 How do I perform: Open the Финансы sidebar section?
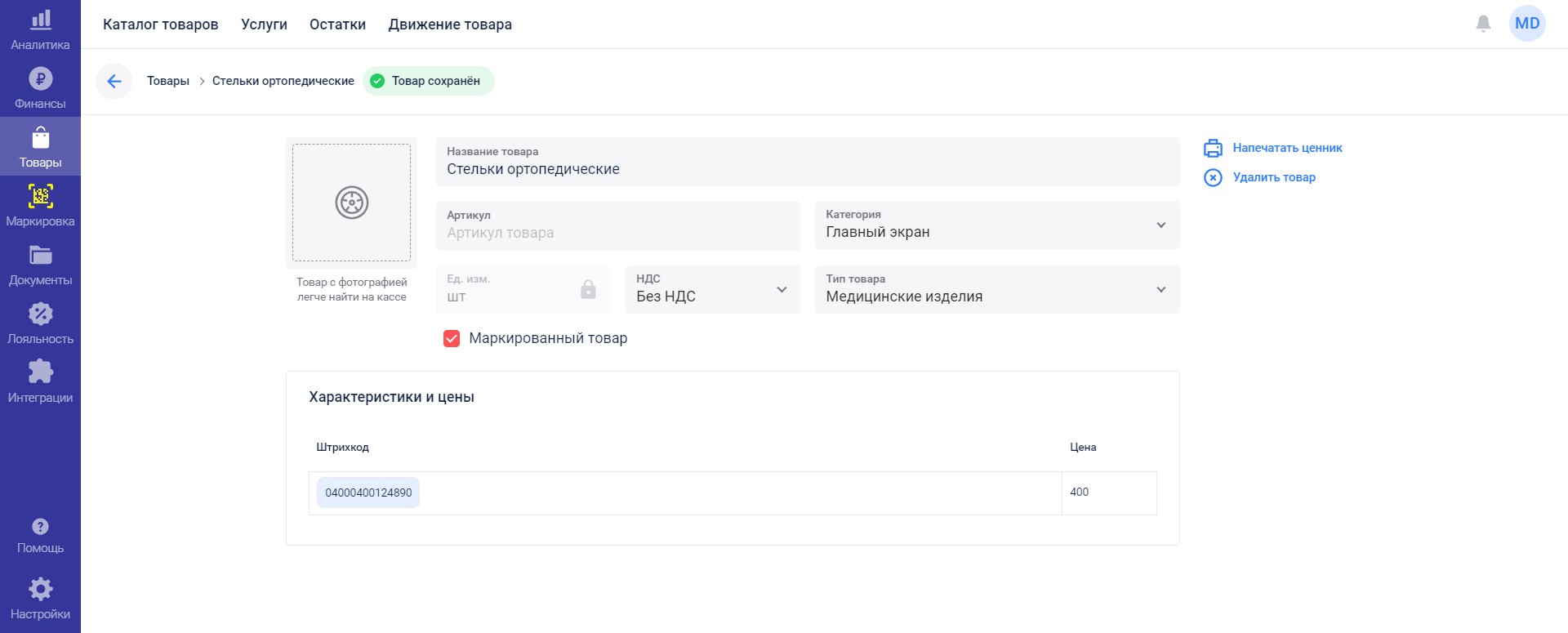click(40, 88)
